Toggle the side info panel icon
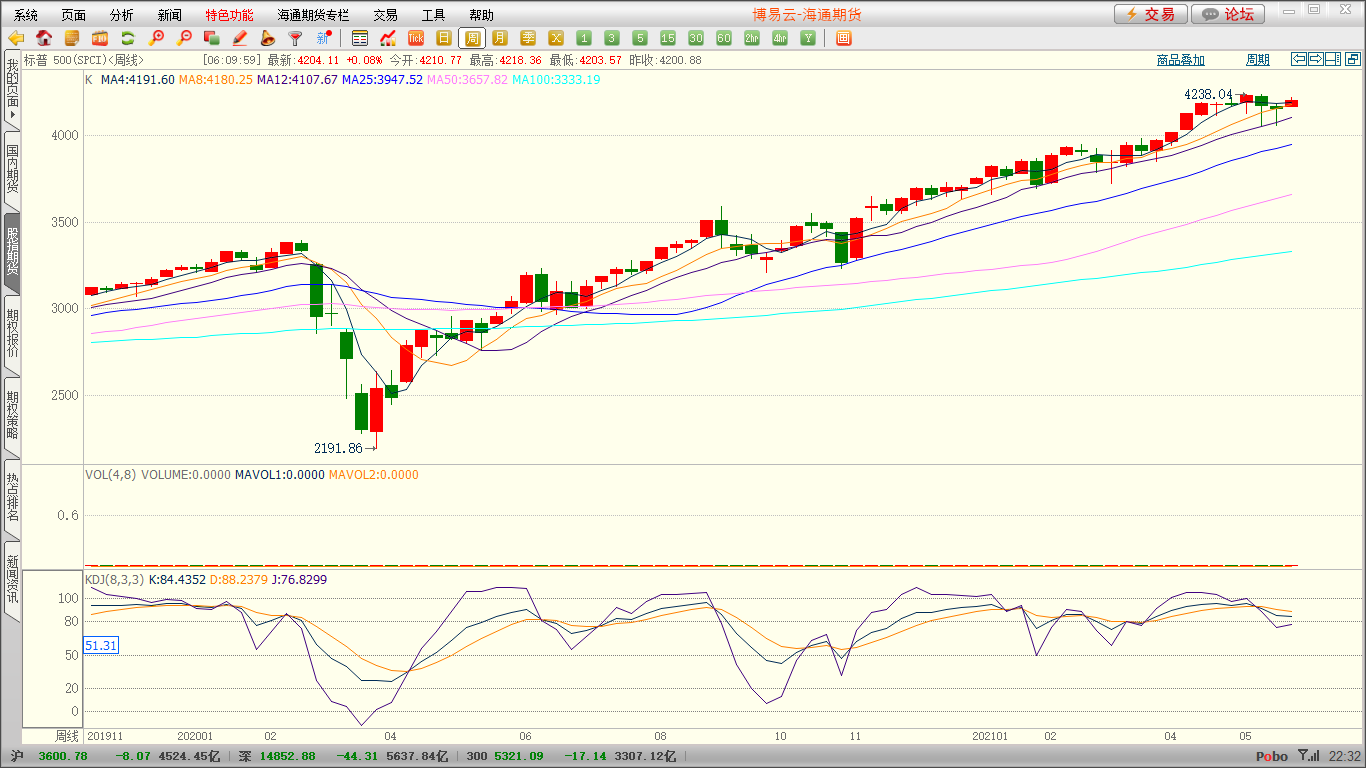This screenshot has height=768, width=1366. [x=1333, y=59]
